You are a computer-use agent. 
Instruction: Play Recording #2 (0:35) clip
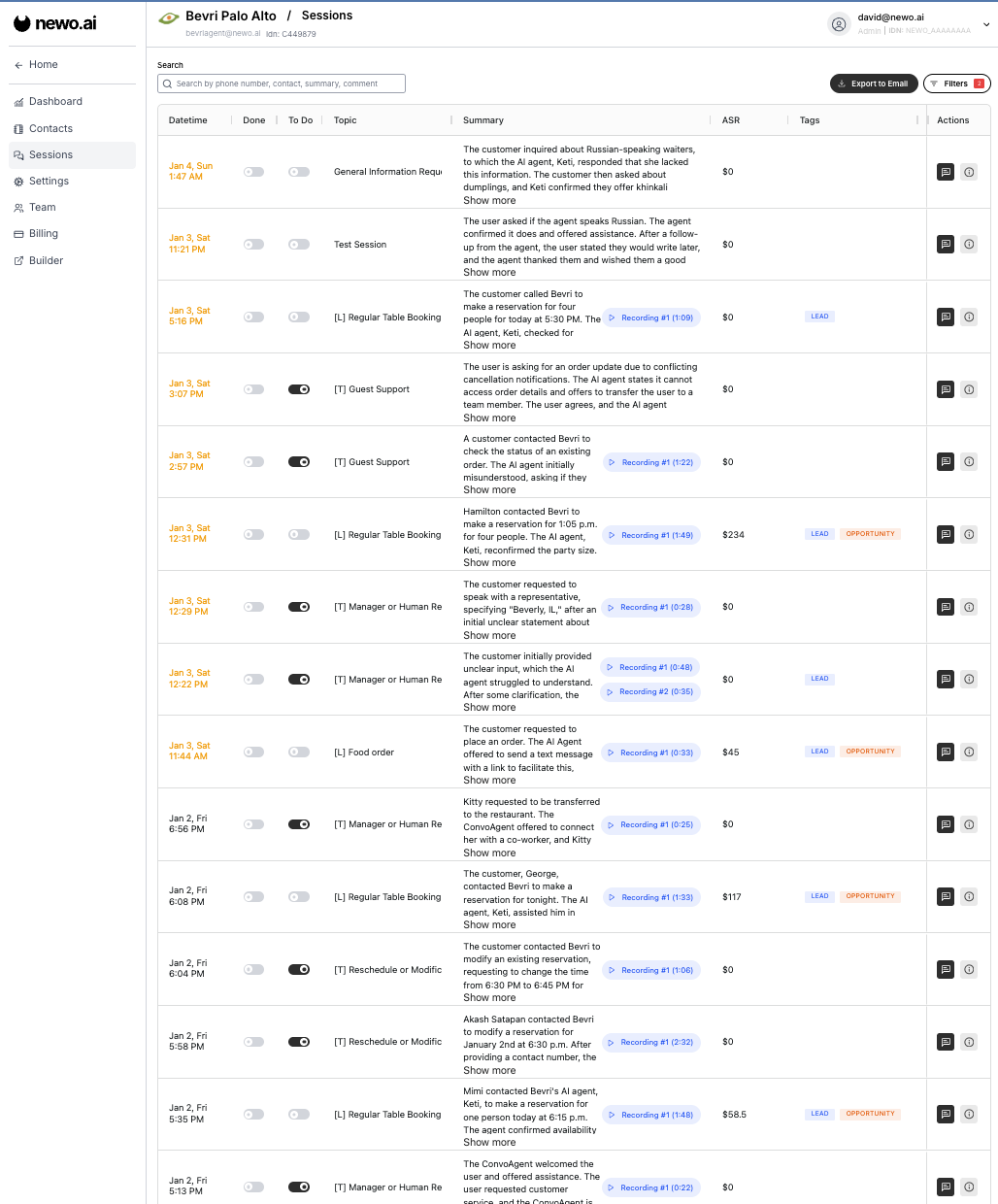click(649, 692)
